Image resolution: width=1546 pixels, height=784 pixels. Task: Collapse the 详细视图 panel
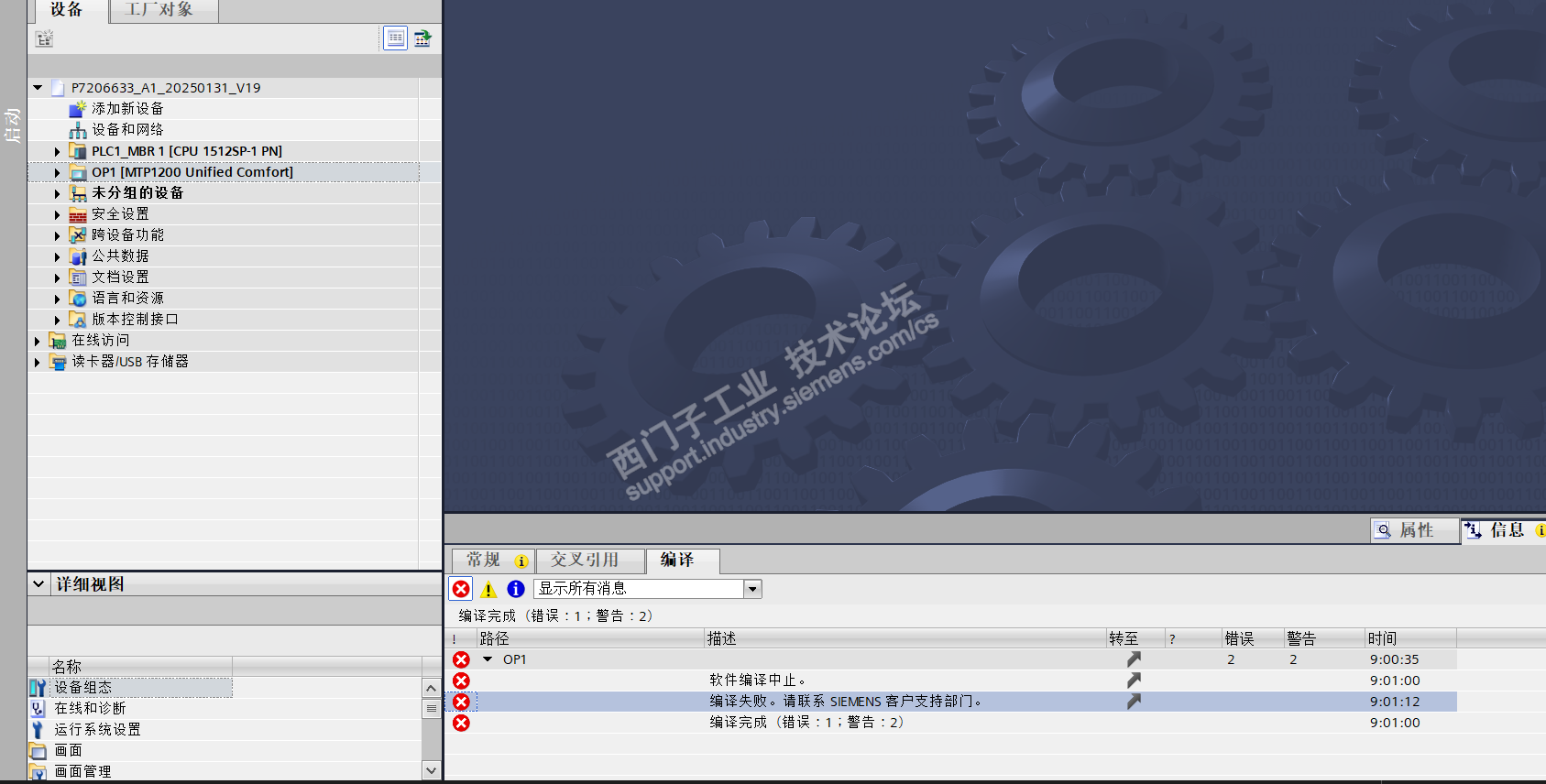coord(38,583)
